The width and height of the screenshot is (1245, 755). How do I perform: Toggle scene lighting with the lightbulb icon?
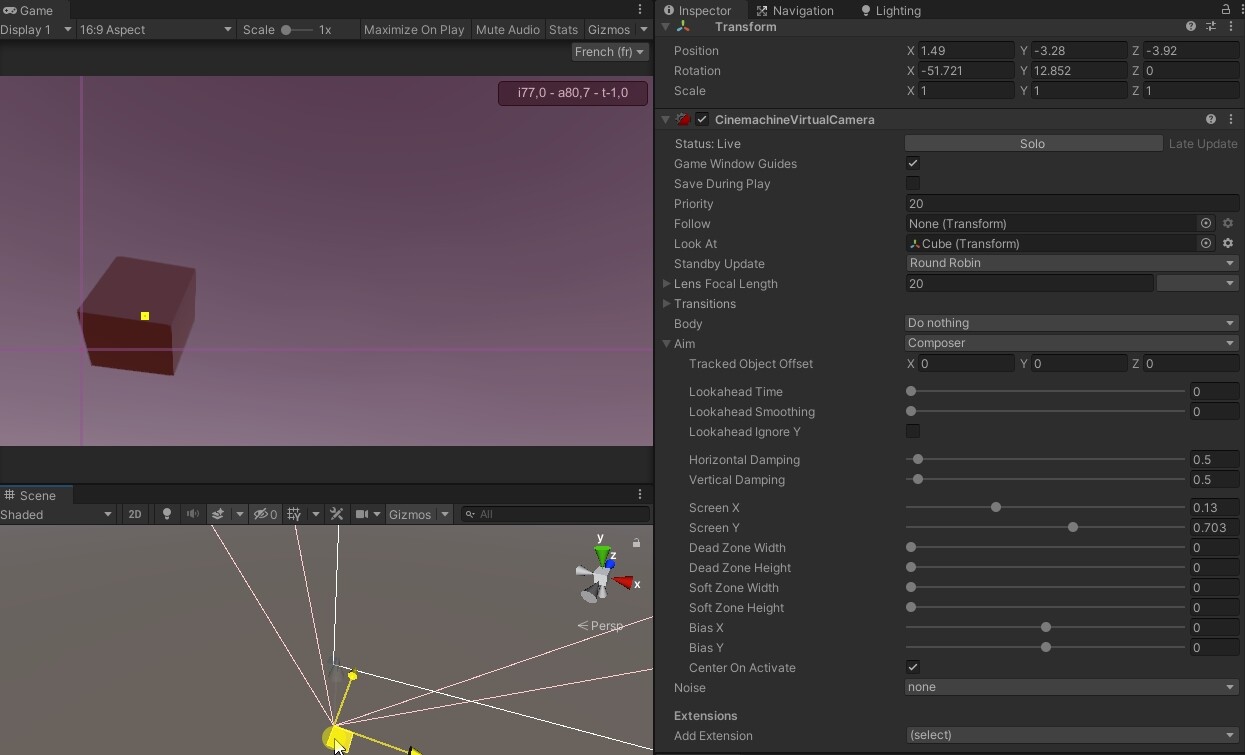click(x=167, y=514)
